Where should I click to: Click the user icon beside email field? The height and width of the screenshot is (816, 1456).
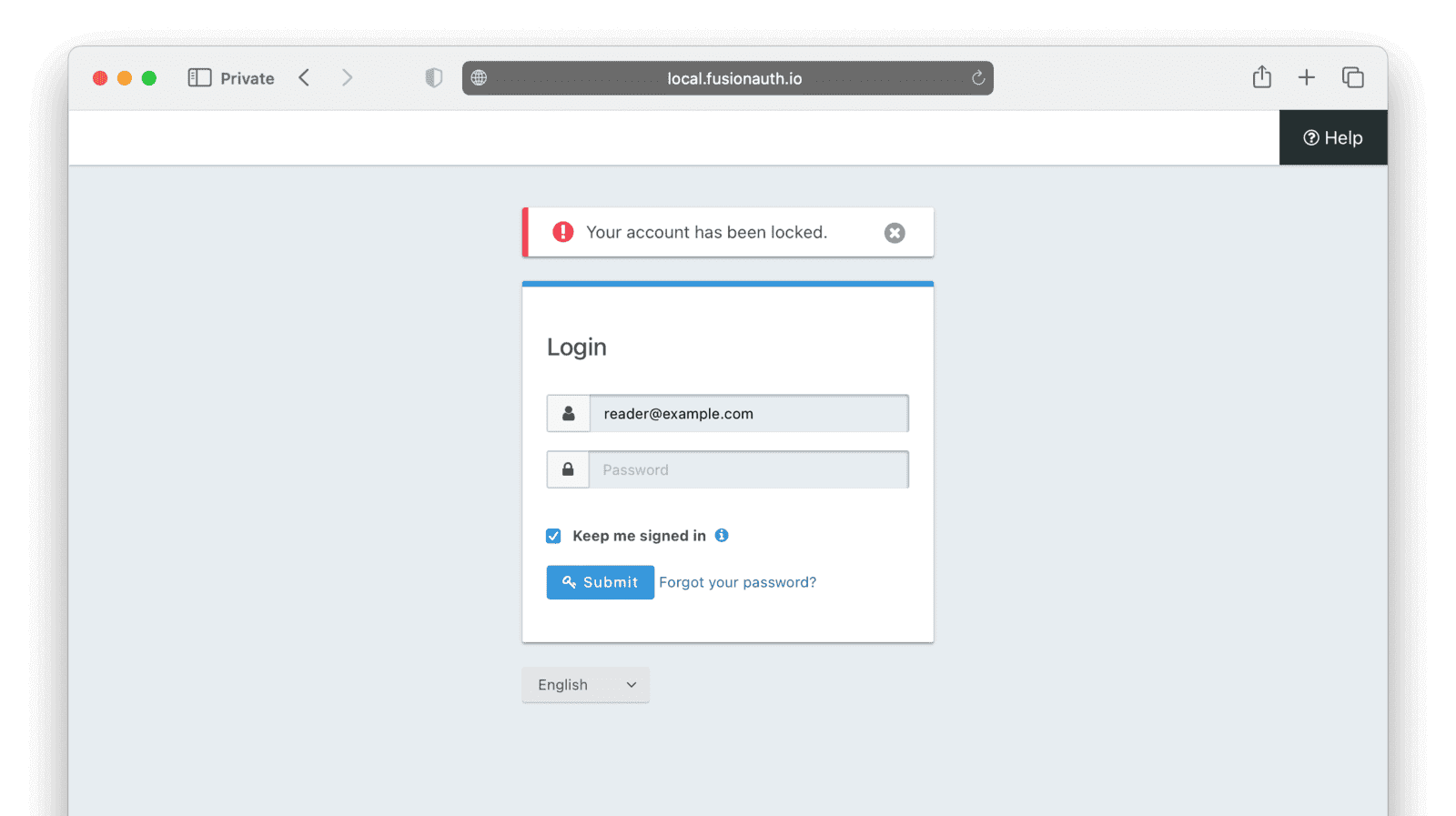tap(568, 414)
